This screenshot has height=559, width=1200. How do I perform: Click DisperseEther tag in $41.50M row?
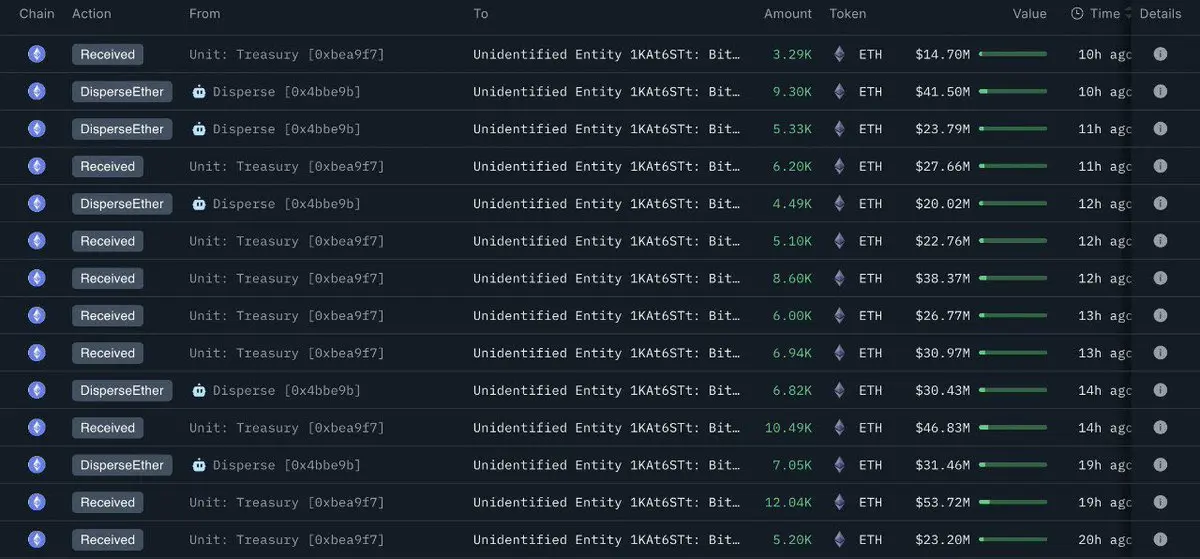tap(122, 91)
